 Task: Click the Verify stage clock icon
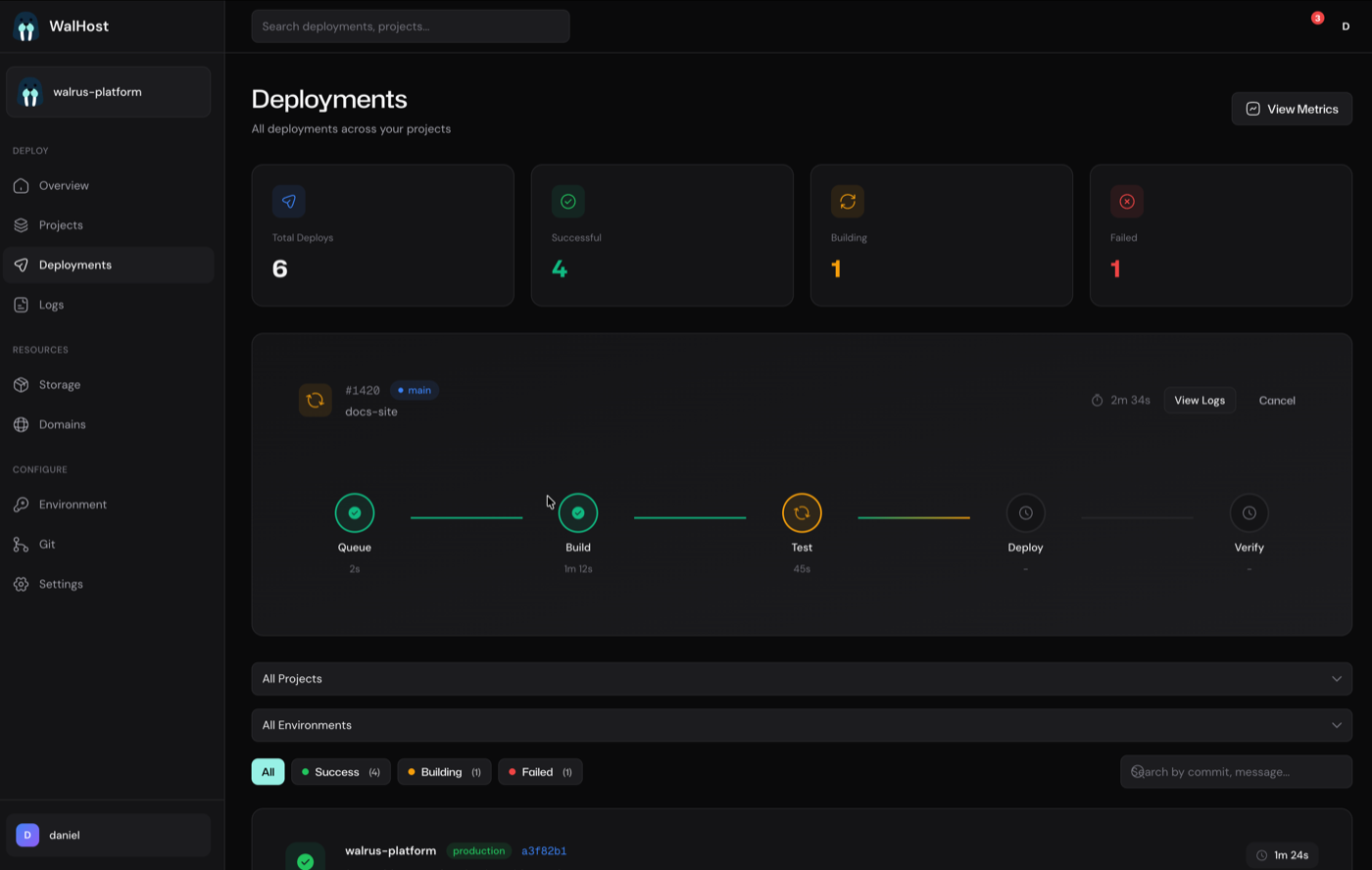(x=1249, y=512)
